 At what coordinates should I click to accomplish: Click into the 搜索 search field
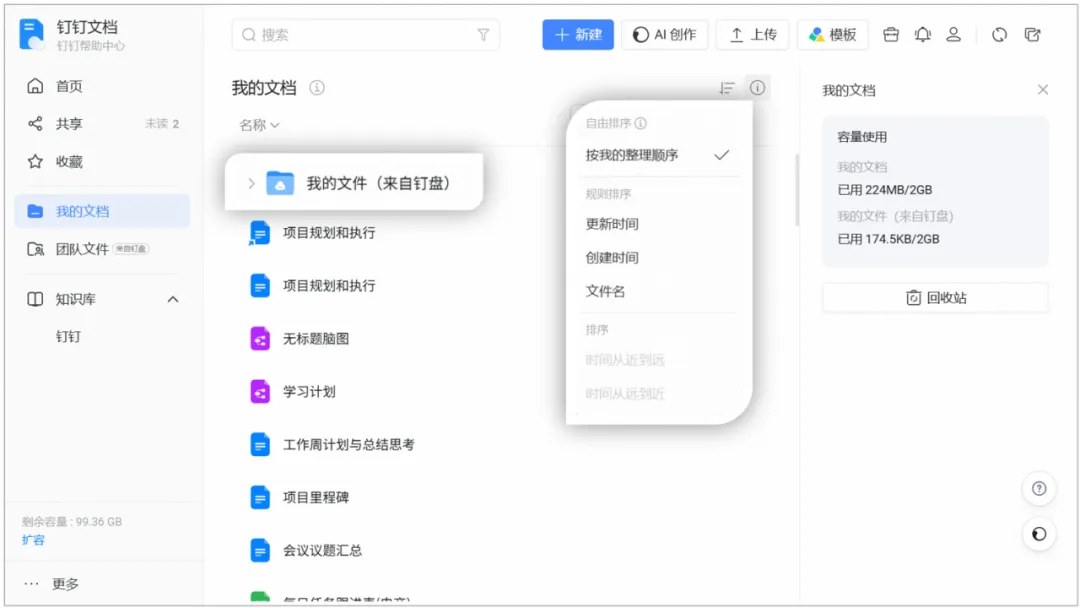coord(366,35)
